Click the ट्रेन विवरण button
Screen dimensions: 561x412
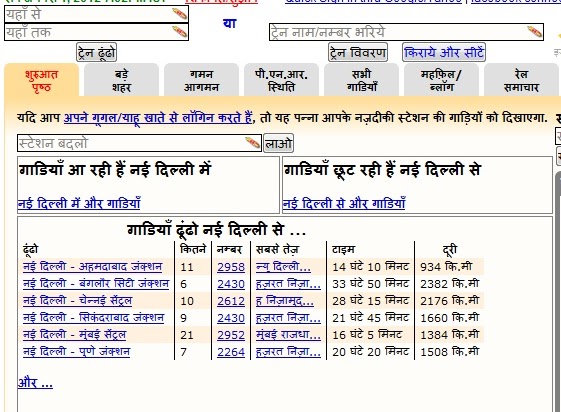[358, 53]
